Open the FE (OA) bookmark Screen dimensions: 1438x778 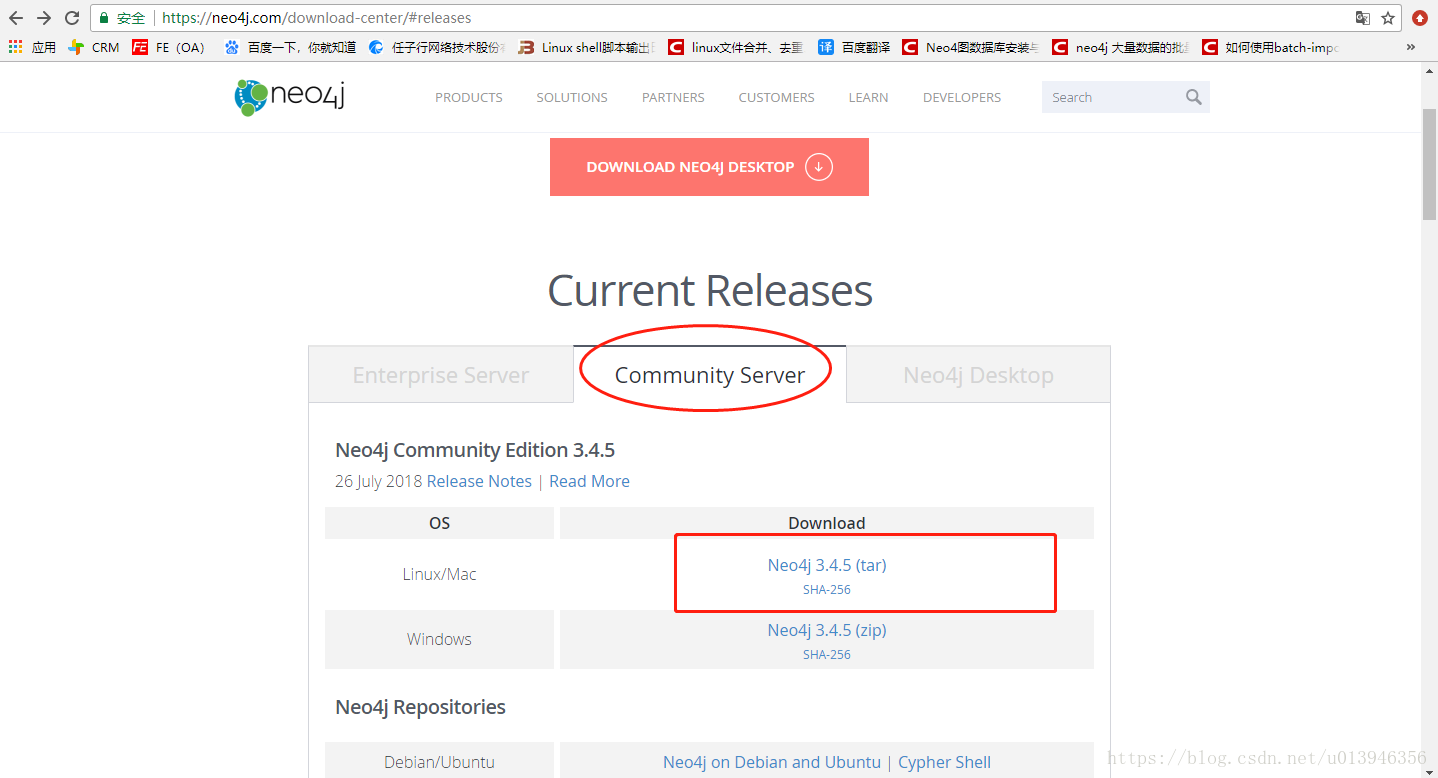click(168, 47)
